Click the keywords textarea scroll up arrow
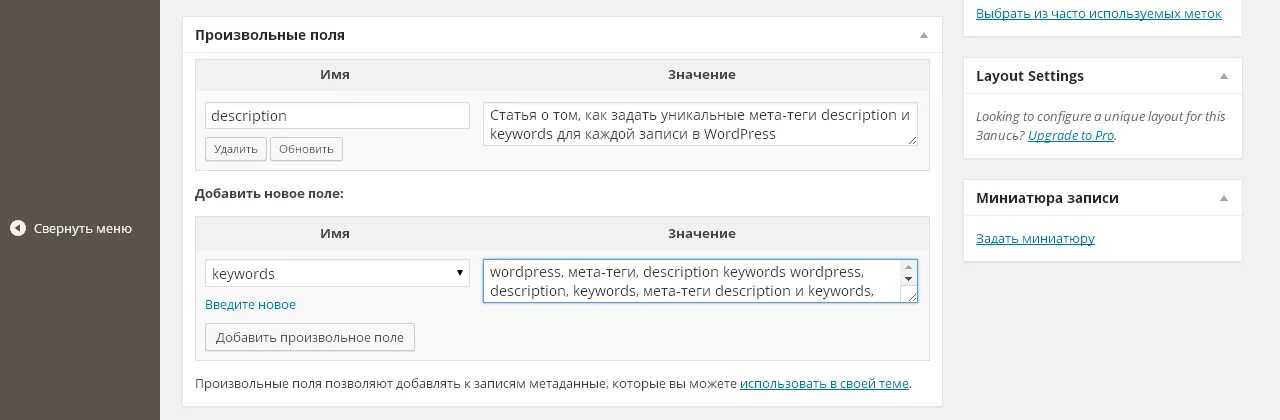Screen dimensions: 1280x420 [x=908, y=268]
